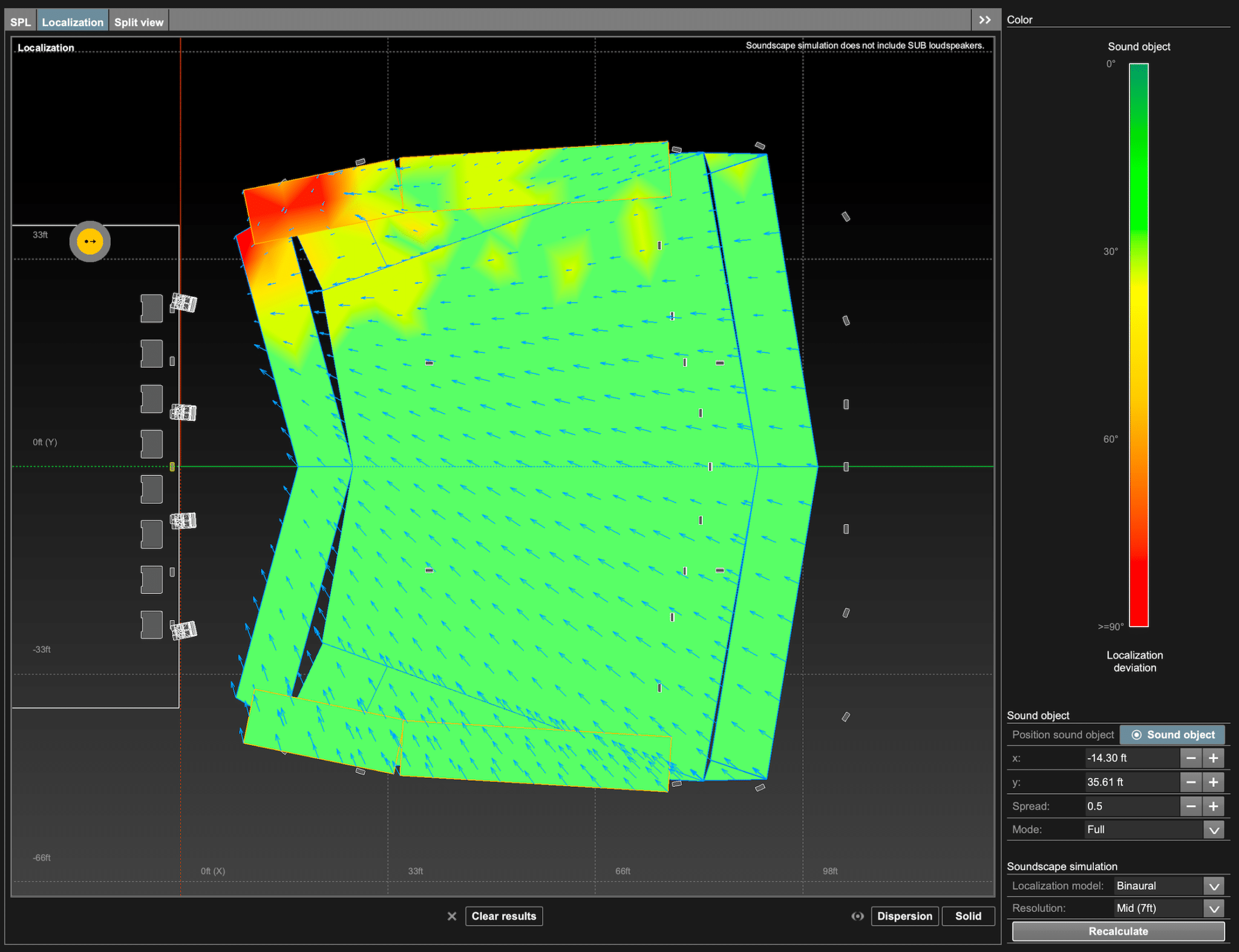Expand the panel using the double chevron arrow
The height and width of the screenshot is (952, 1239).
pos(985,19)
